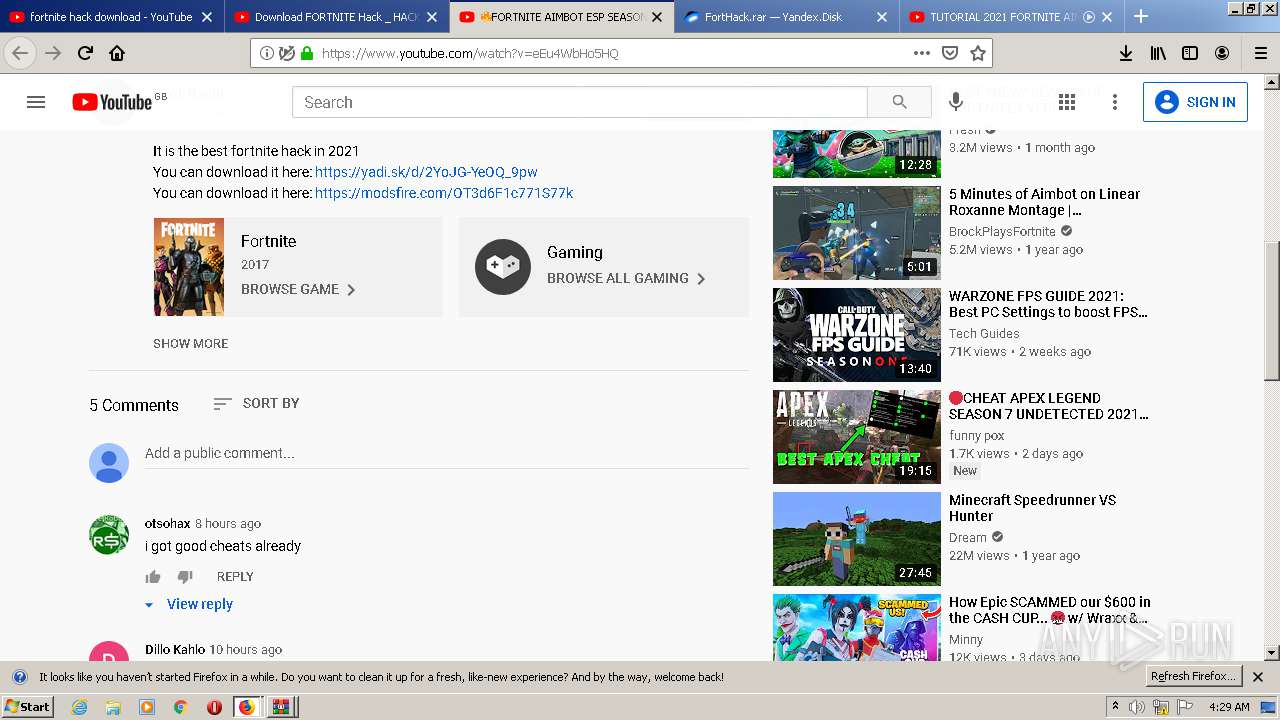1280x720 pixels.
Task: Click the Firefox icon in the taskbar
Action: pyautogui.click(x=246, y=707)
